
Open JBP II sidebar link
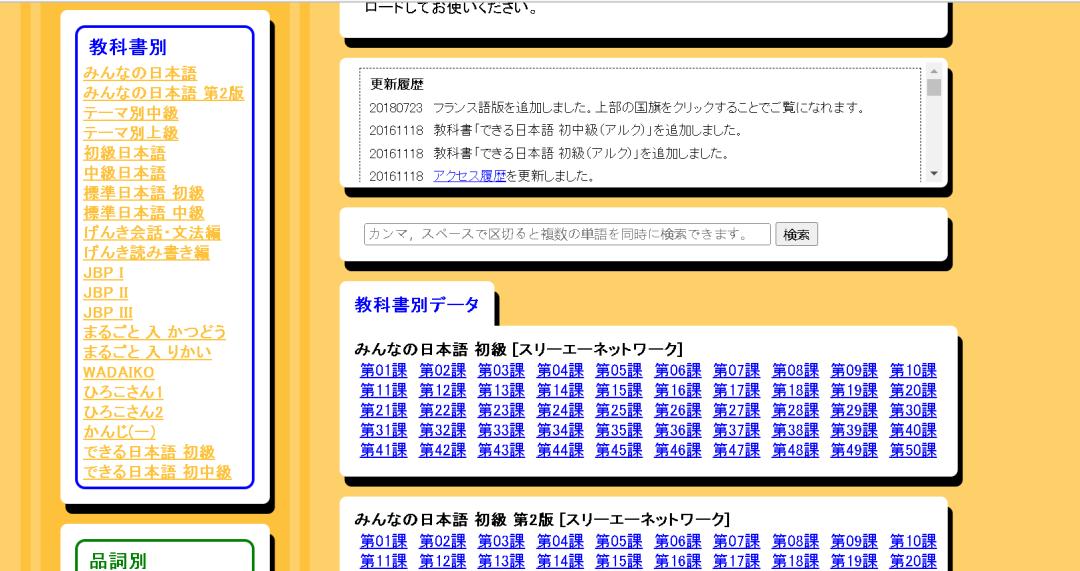[x=105, y=293]
